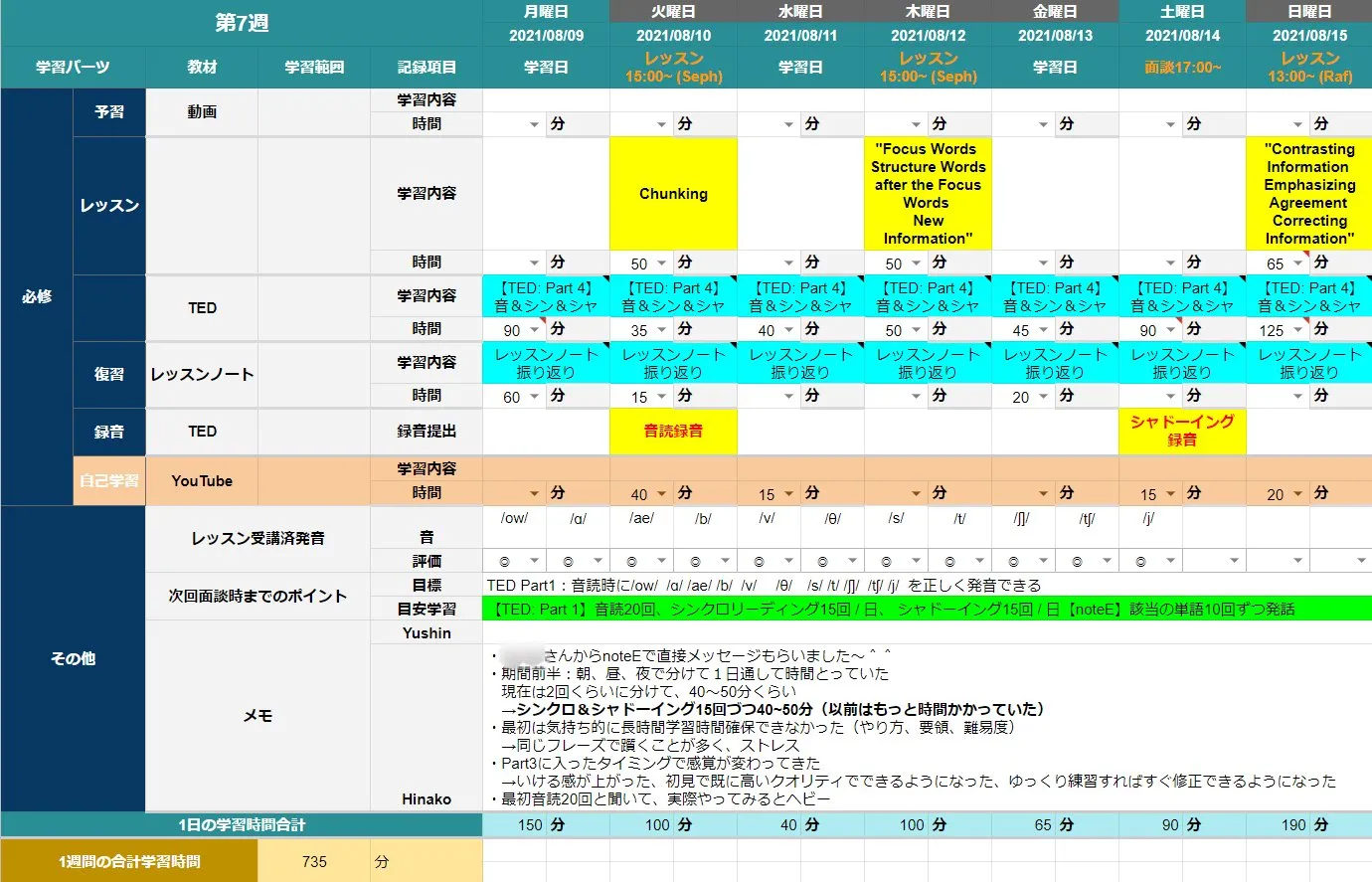The width and height of the screenshot is (1372, 882).
Task: Select the 教材 column header
Action: pos(202,67)
